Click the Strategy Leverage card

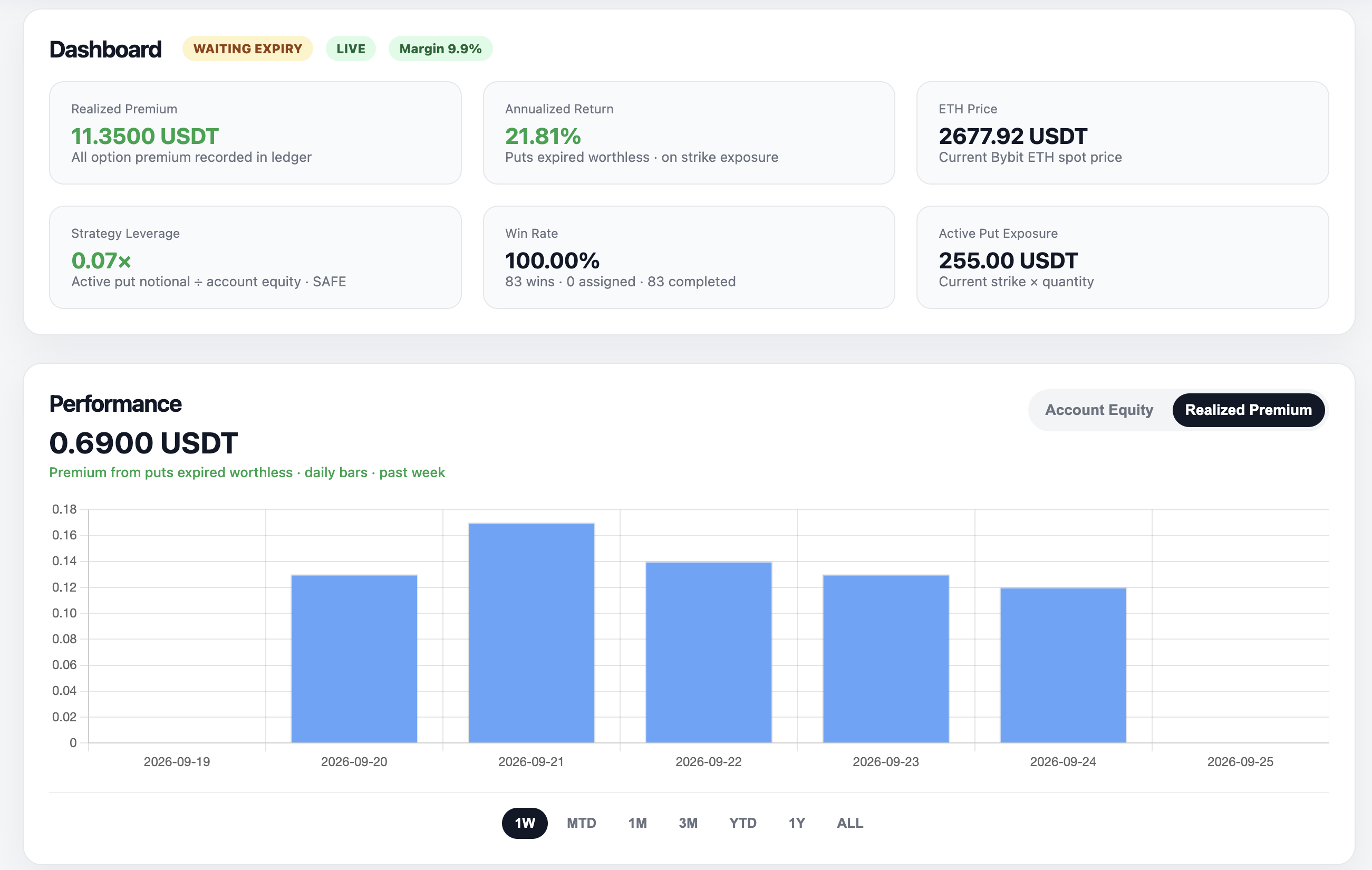[255, 257]
